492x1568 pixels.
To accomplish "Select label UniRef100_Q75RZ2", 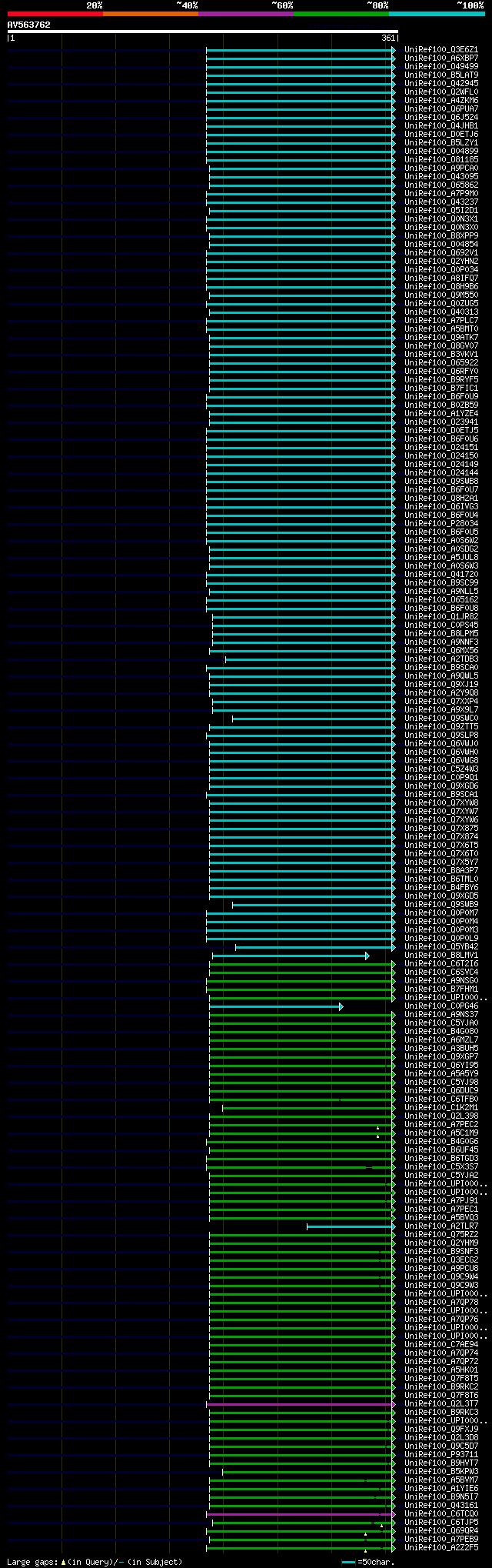I will click(441, 1234).
